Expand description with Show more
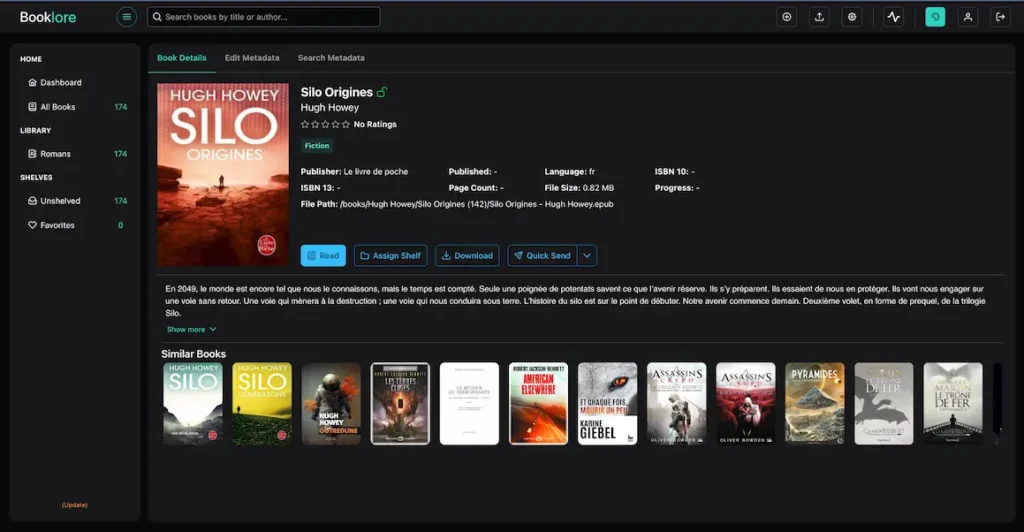The image size is (1024, 532). (191, 330)
